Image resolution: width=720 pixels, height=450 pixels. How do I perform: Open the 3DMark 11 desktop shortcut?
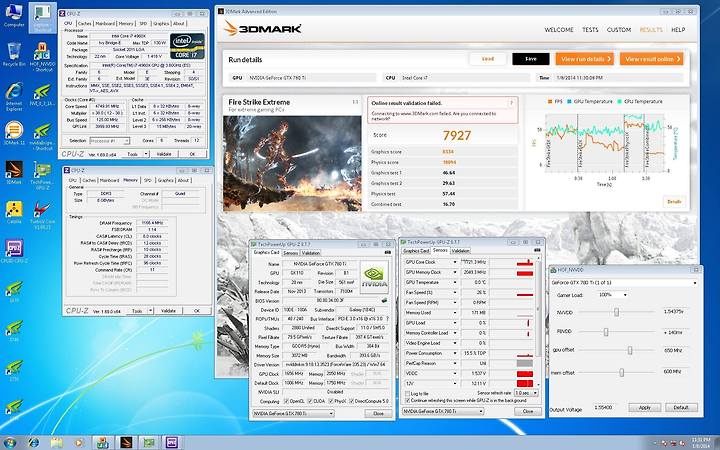tap(14, 135)
